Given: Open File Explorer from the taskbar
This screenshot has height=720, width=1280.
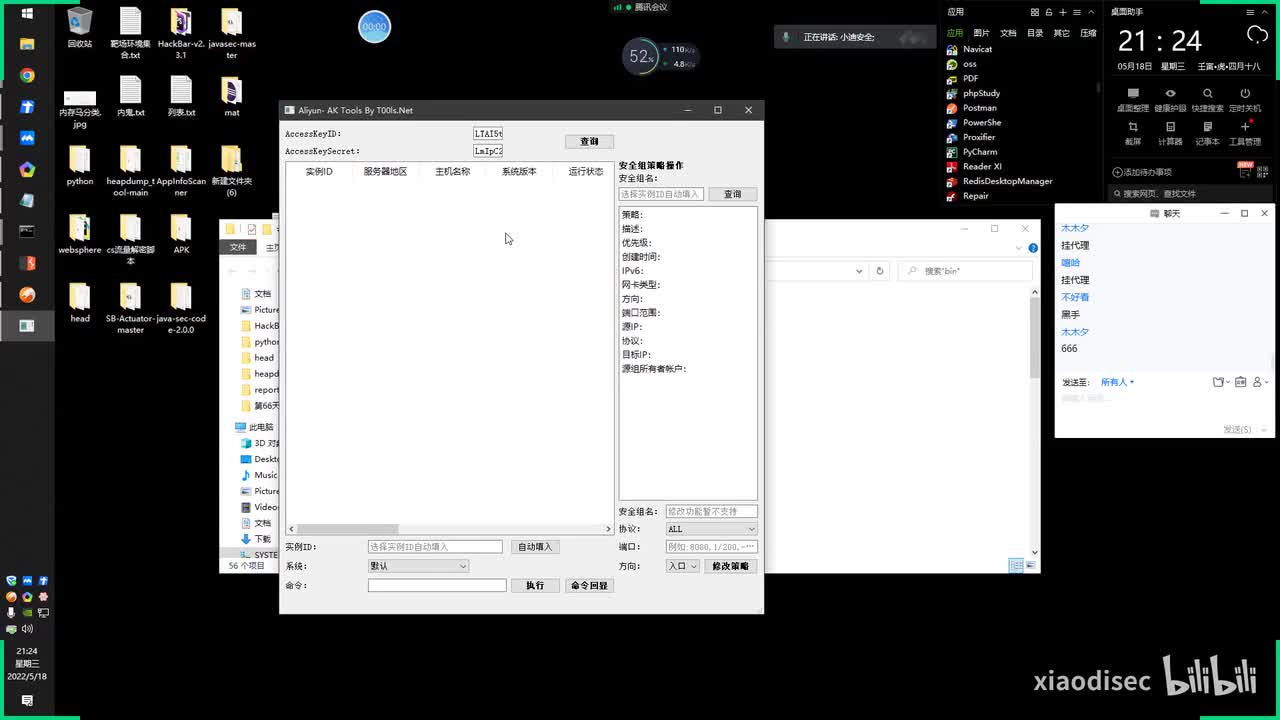Looking at the screenshot, I should tap(27, 45).
